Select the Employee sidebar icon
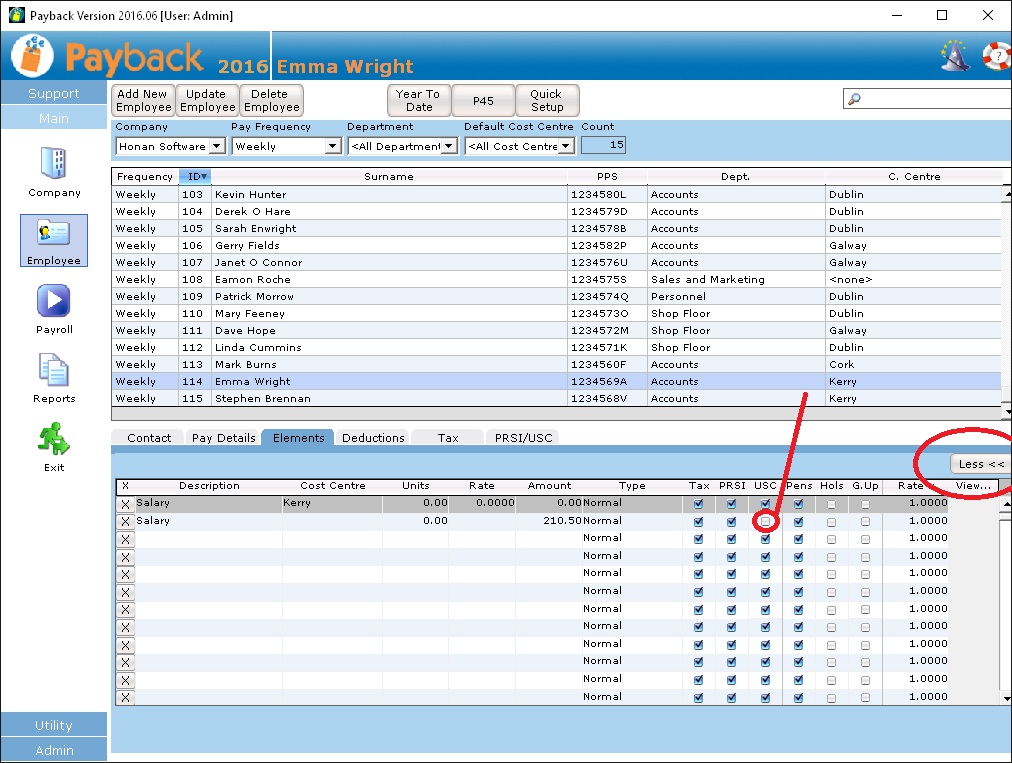The height and width of the screenshot is (763, 1012). click(x=54, y=234)
